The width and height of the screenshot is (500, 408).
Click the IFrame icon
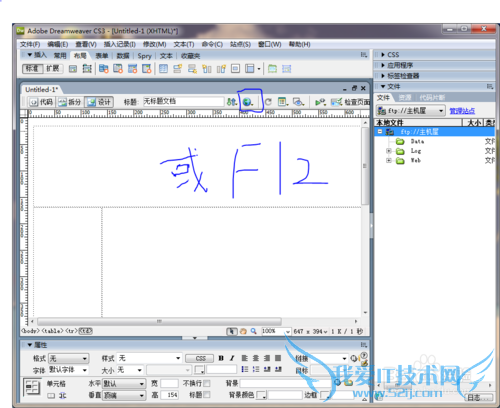pos(235,69)
